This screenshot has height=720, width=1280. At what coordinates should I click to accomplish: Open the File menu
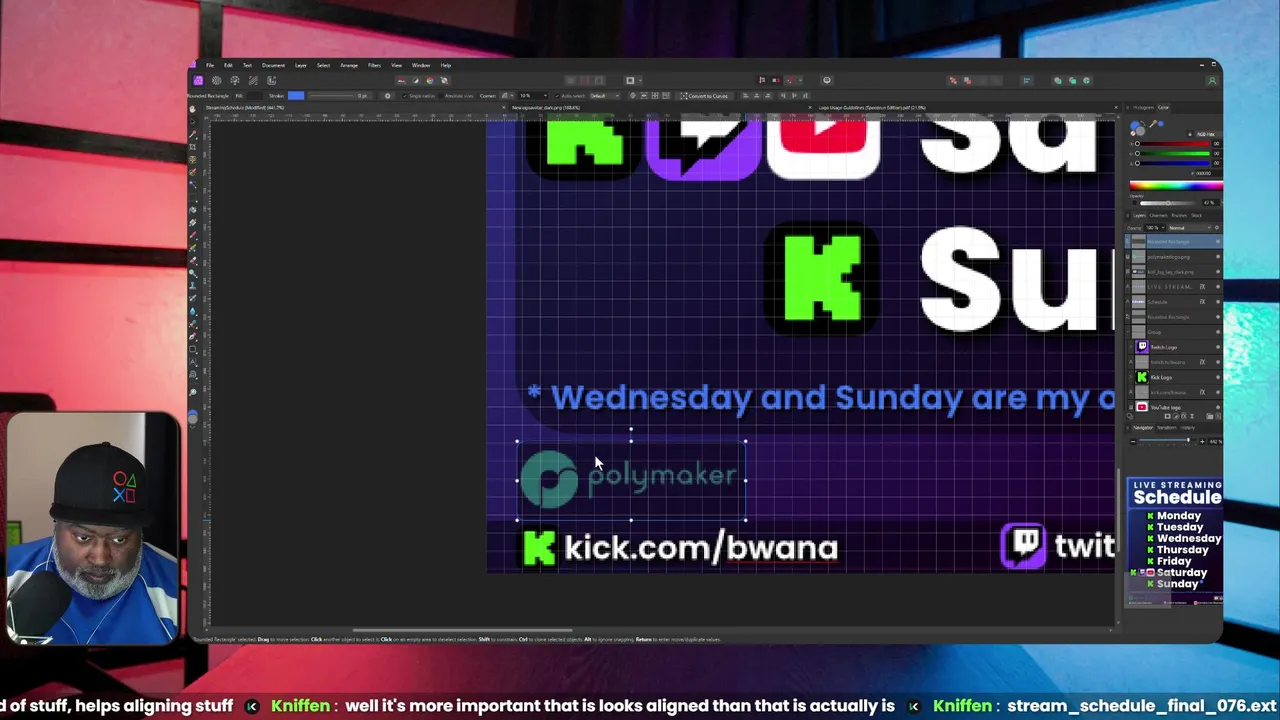point(209,65)
